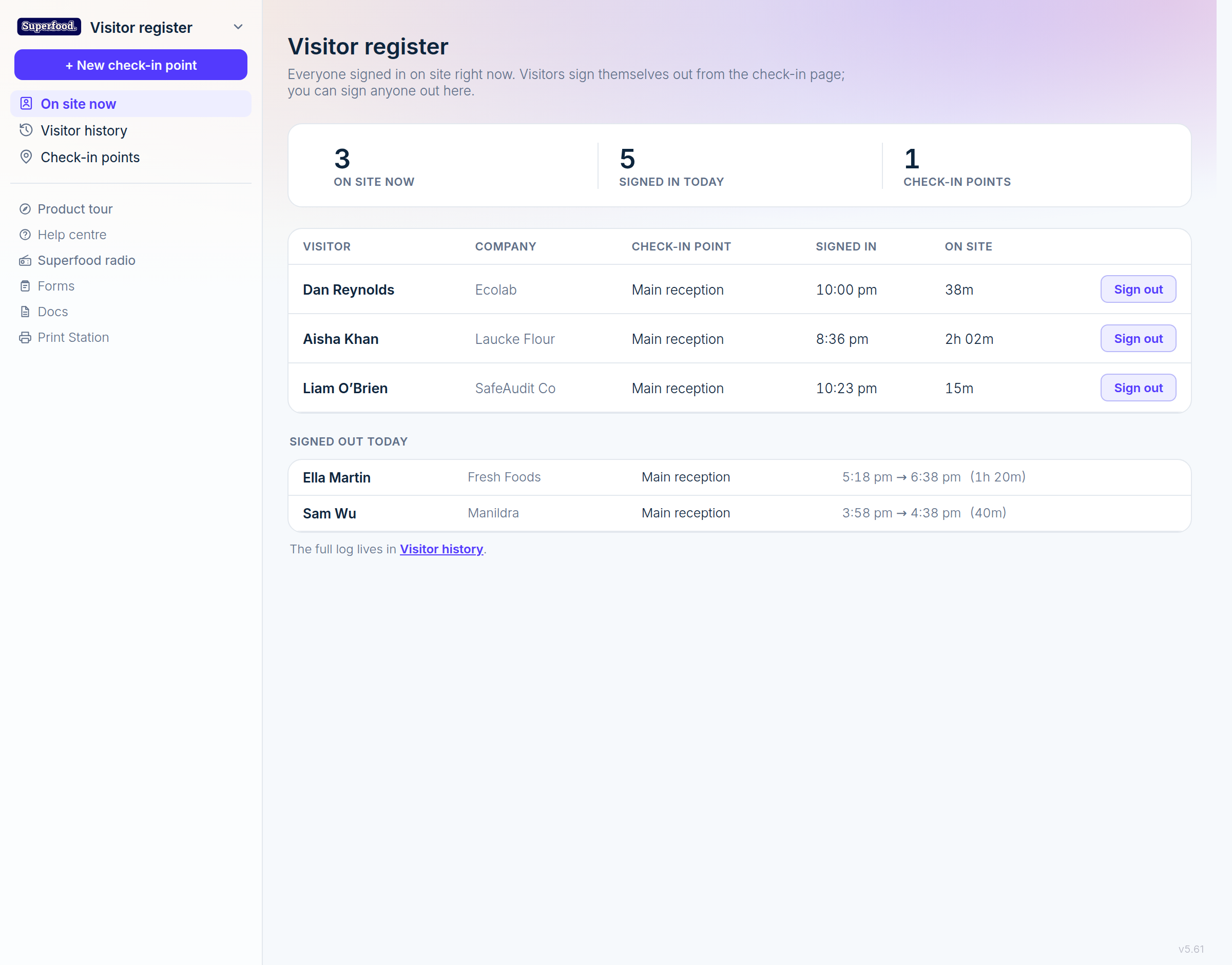Go to Check-in points page

point(130,157)
